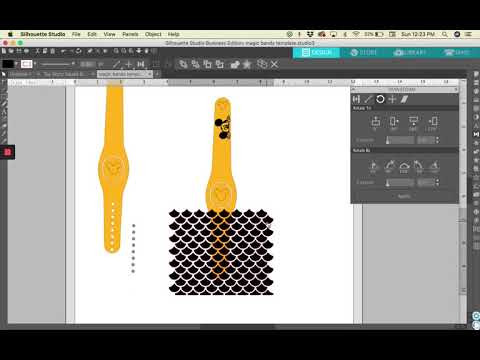Open the Object menu
The height and width of the screenshot is (360, 480).
tap(153, 34)
